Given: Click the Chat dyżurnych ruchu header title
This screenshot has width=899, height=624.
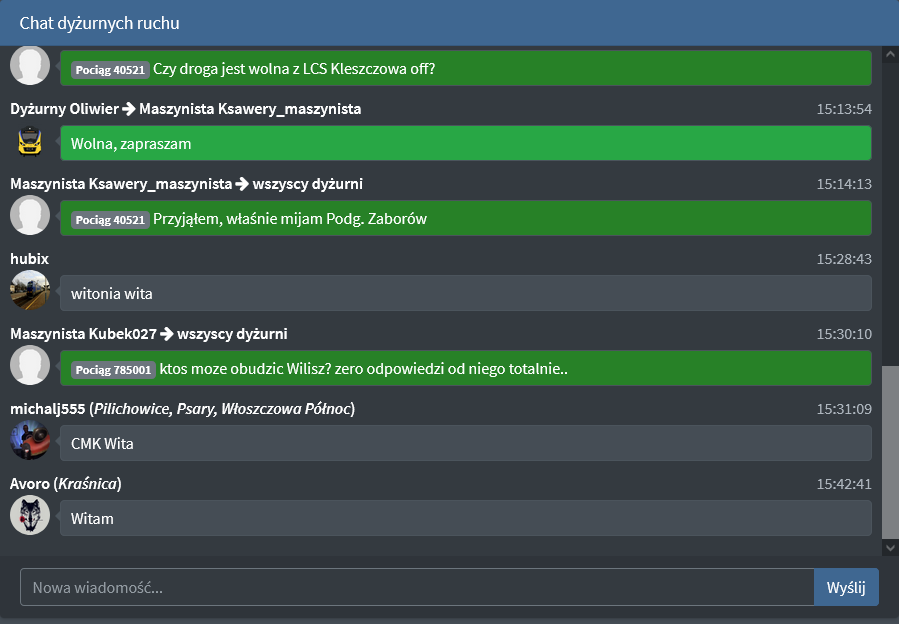Looking at the screenshot, I should click(x=100, y=23).
